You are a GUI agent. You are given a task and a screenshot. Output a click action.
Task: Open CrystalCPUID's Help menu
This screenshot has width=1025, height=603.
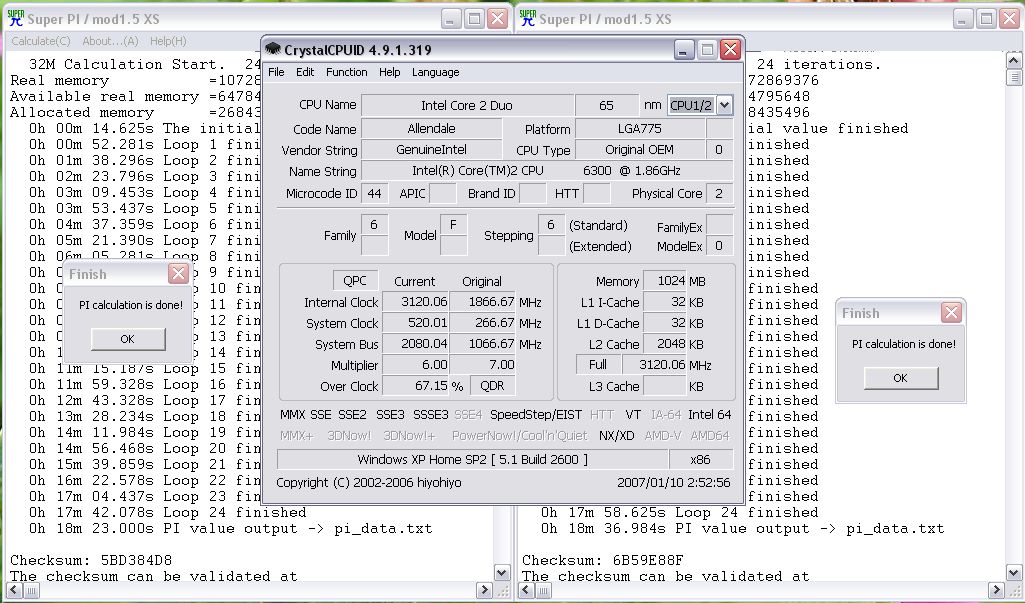pyautogui.click(x=390, y=72)
